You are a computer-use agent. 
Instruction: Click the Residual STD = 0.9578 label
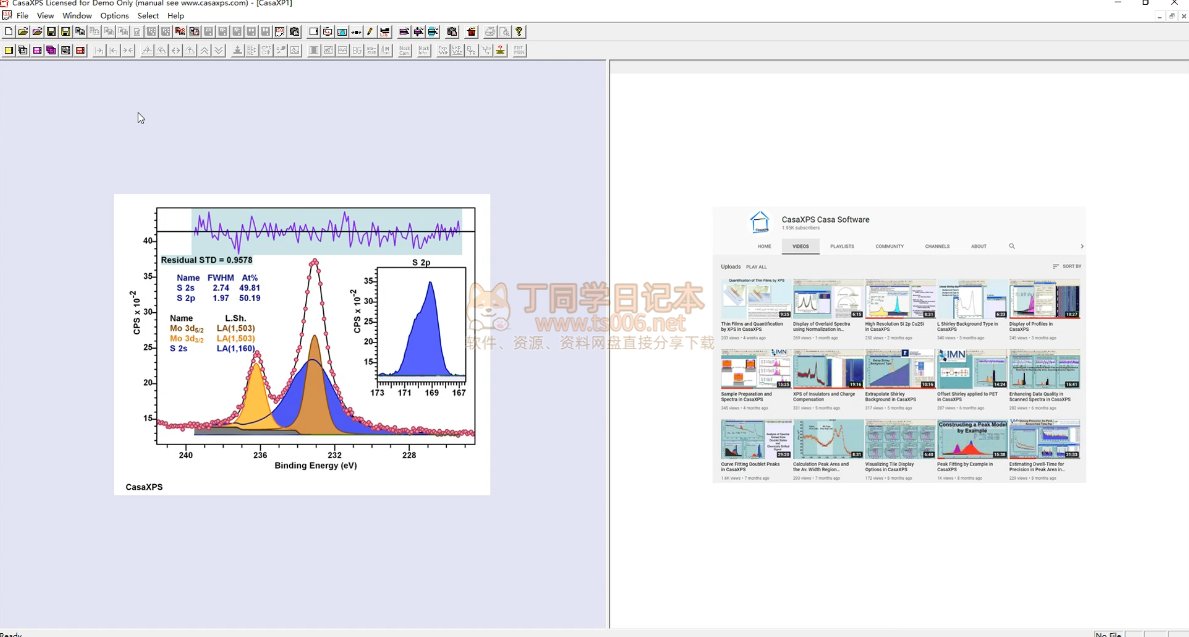(206, 260)
